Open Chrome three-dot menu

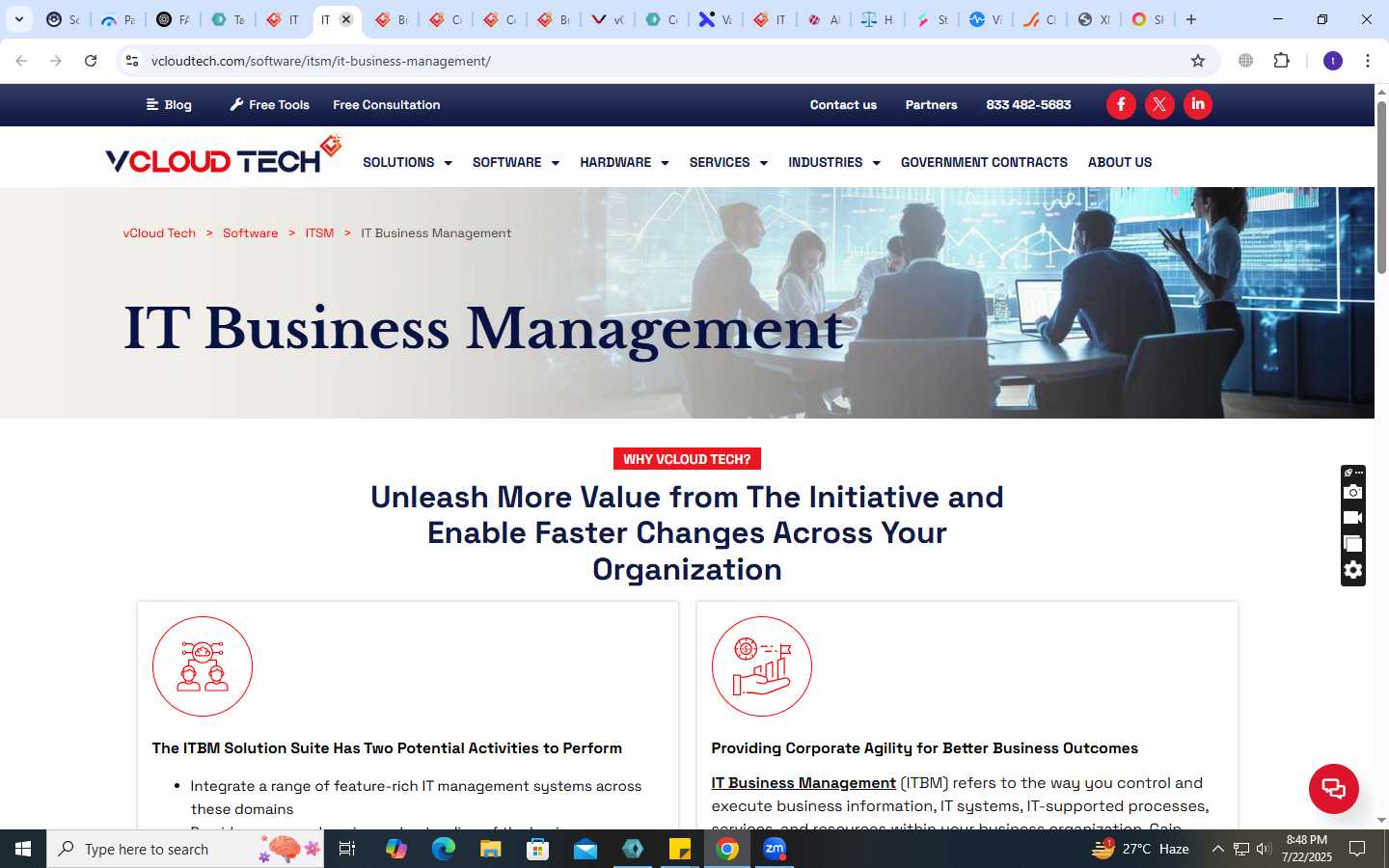click(1367, 61)
